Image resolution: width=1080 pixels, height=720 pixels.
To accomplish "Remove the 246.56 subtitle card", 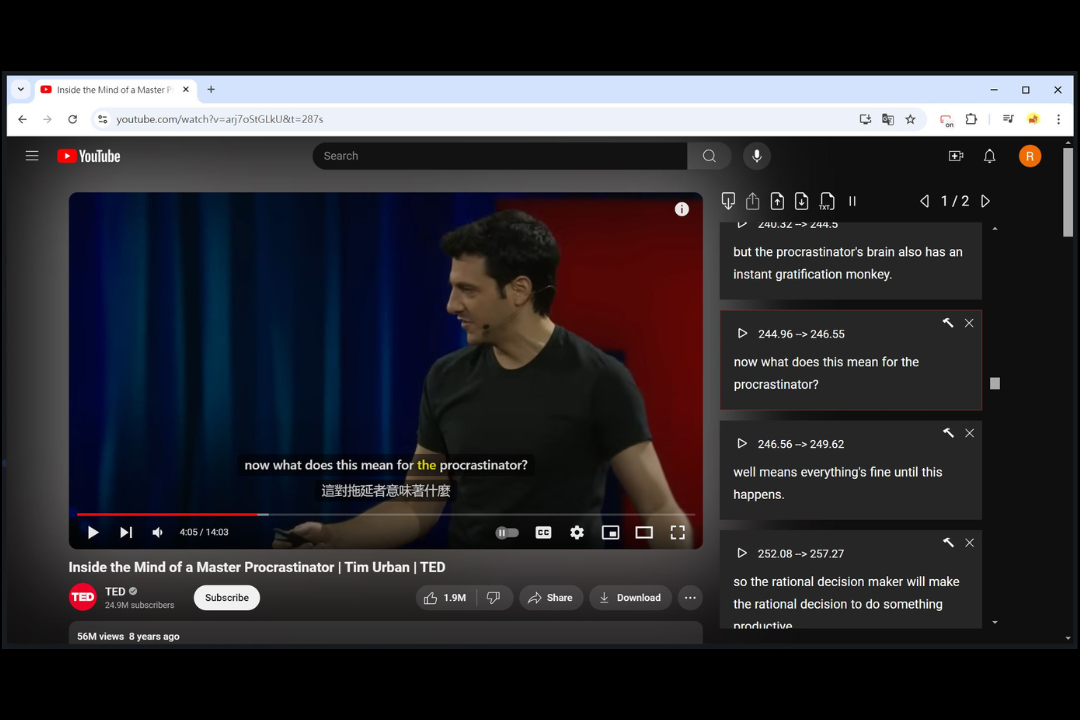I will click(970, 433).
